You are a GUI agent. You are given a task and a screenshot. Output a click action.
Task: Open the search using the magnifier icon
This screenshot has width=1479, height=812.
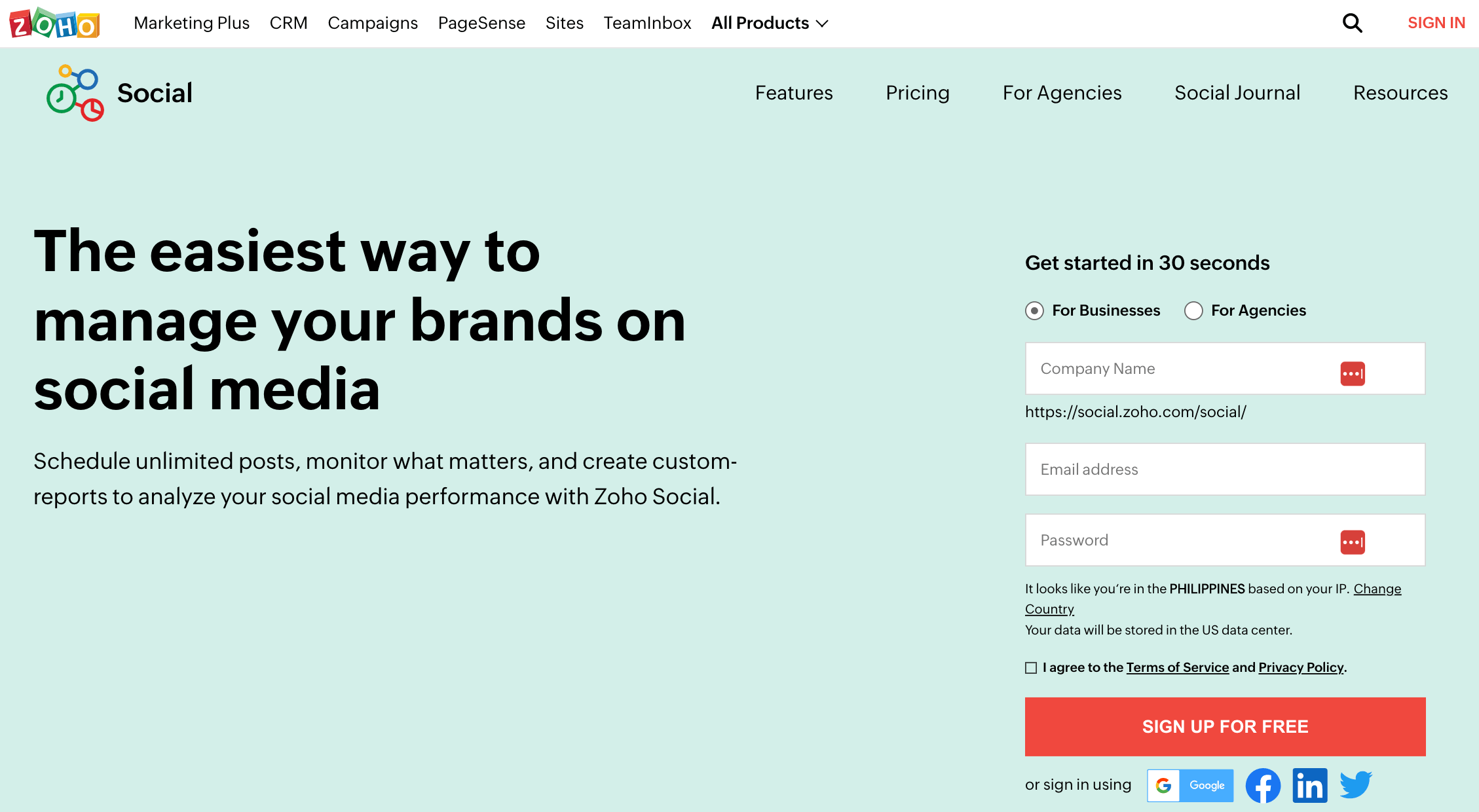click(1352, 22)
